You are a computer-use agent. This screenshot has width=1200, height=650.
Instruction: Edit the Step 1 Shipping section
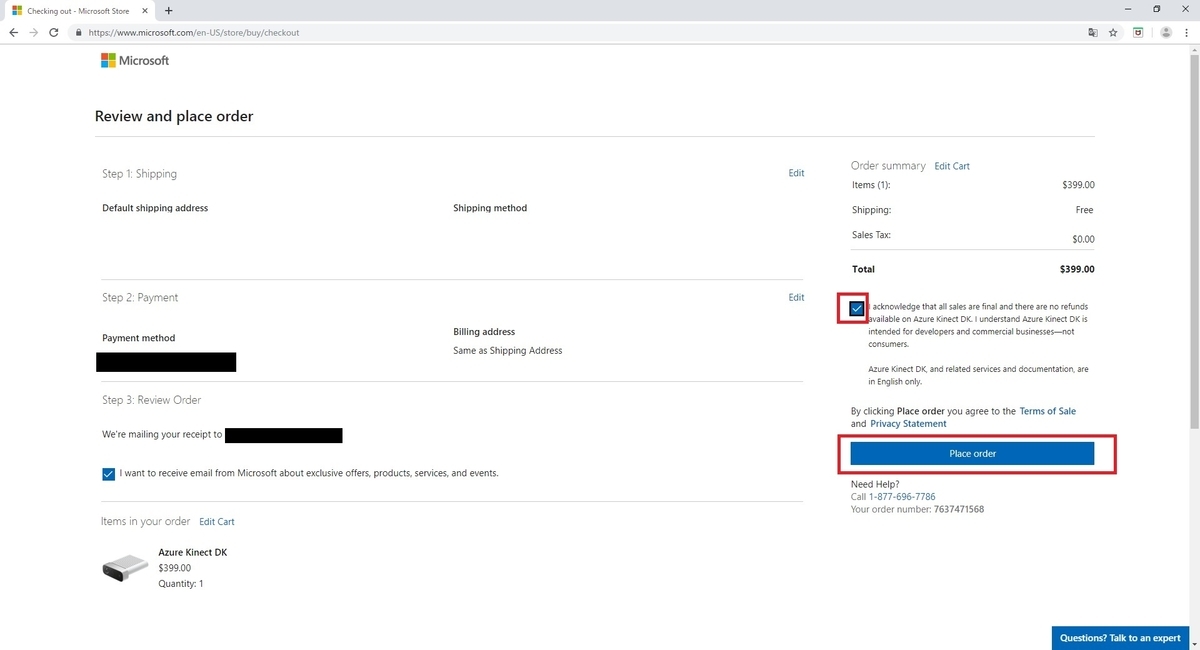[x=796, y=173]
